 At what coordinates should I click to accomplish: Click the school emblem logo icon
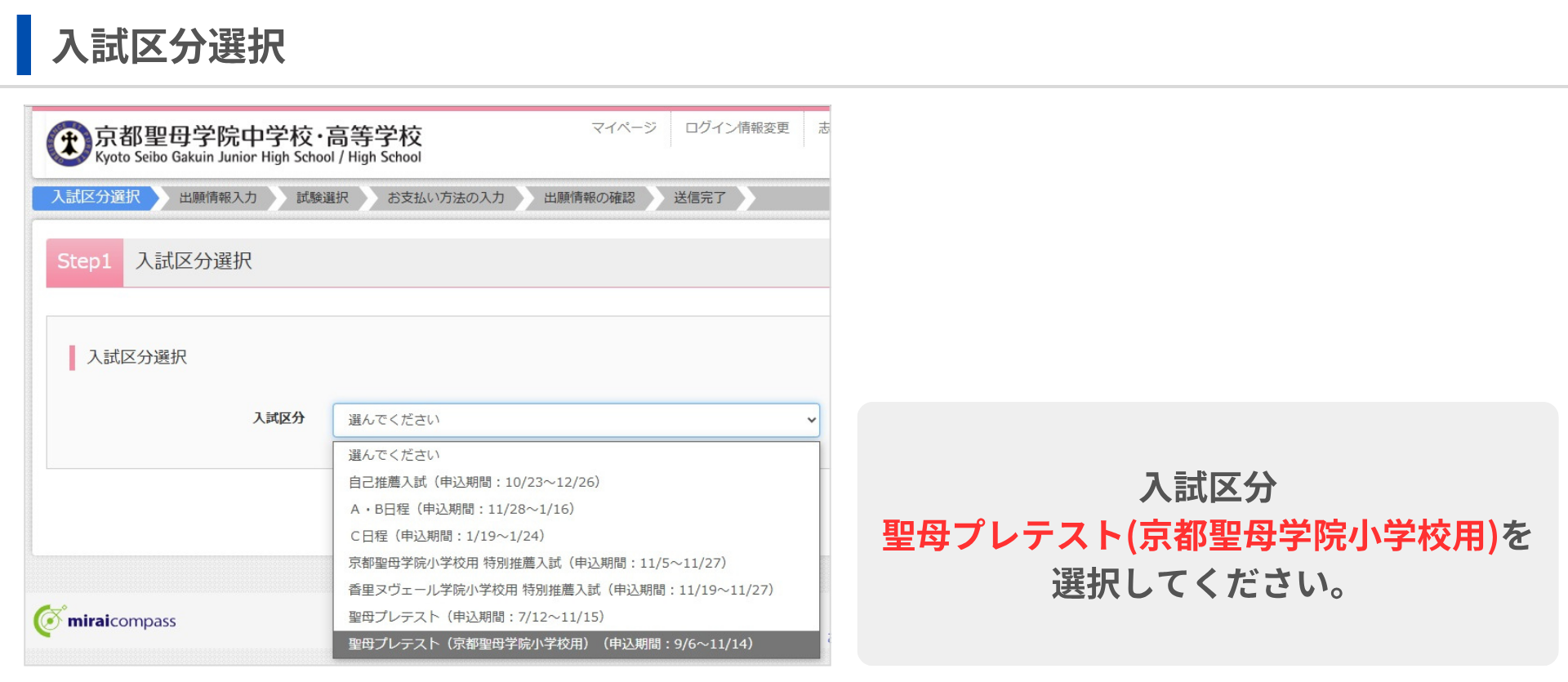69,144
